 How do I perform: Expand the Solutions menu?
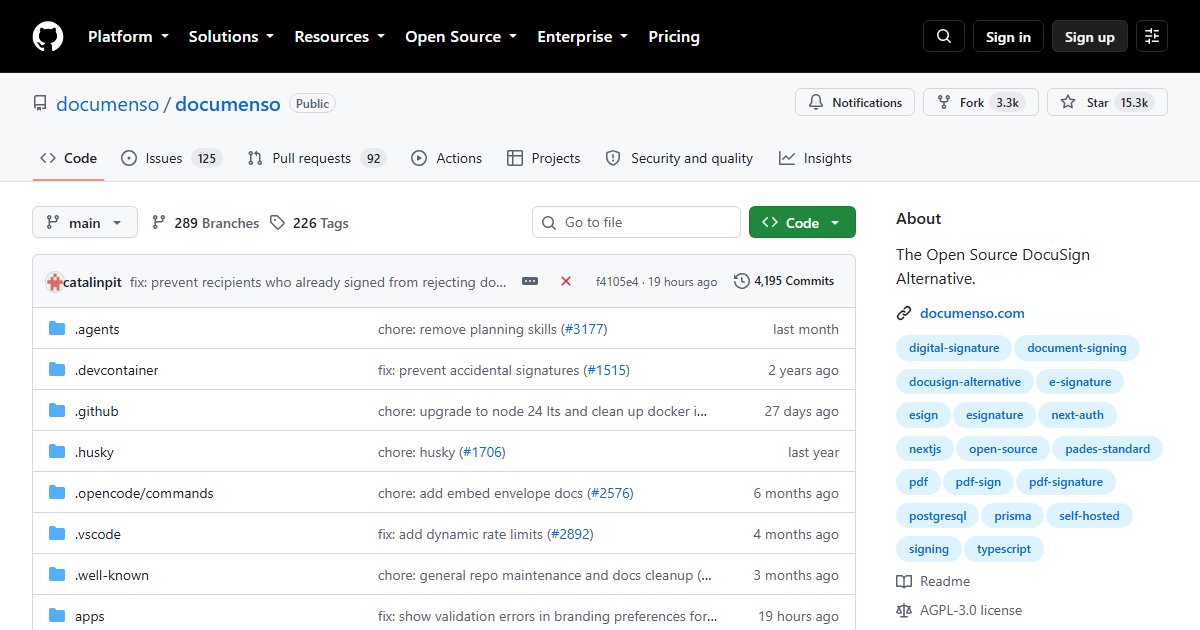coord(231,37)
